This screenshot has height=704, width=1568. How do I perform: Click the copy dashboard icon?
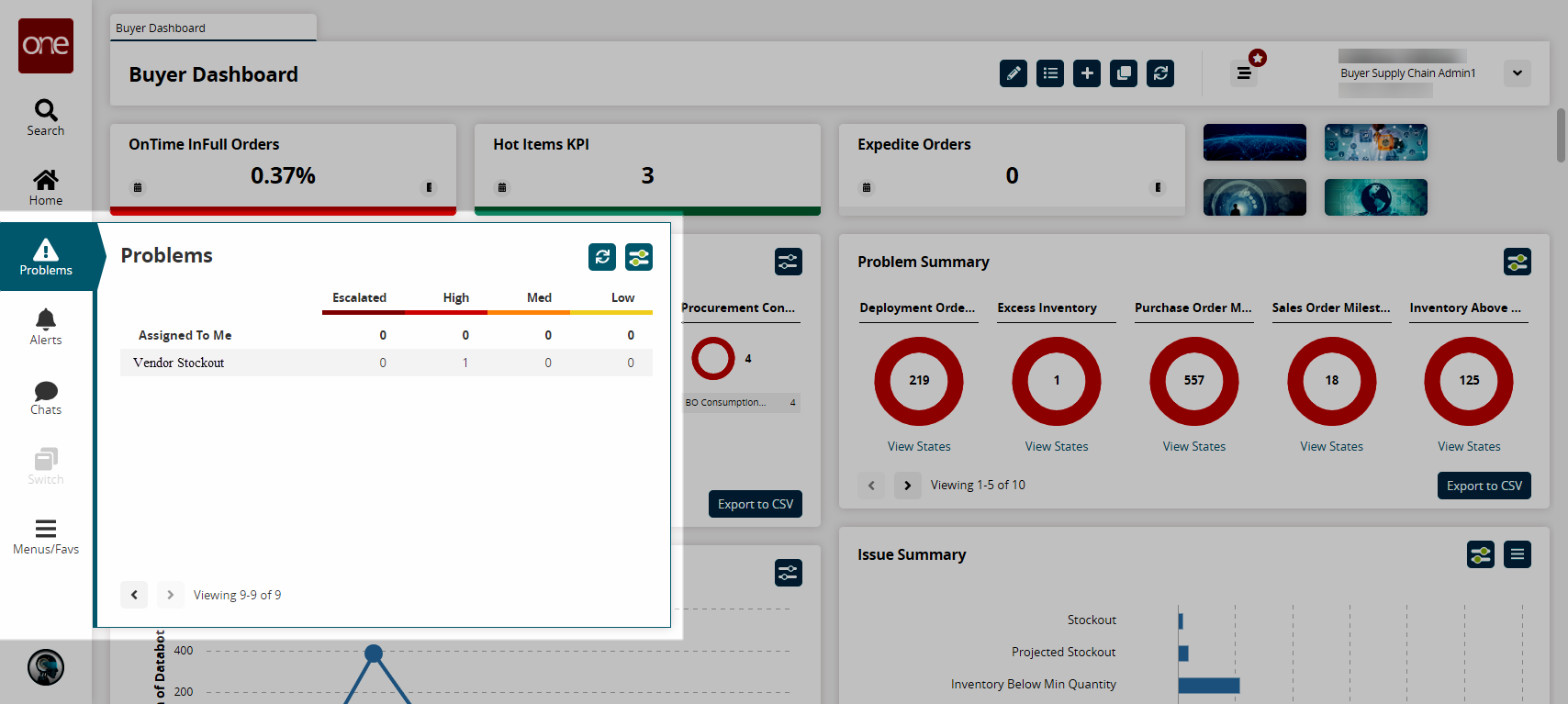coord(1124,73)
